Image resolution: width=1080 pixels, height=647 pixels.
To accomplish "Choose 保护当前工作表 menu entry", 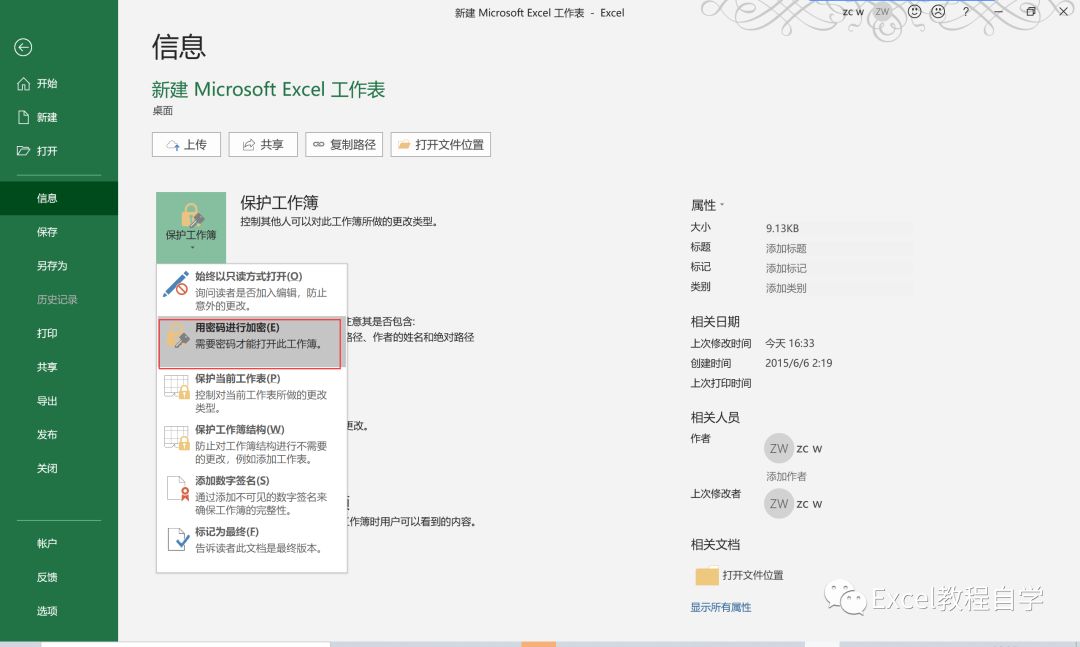I will coord(252,393).
